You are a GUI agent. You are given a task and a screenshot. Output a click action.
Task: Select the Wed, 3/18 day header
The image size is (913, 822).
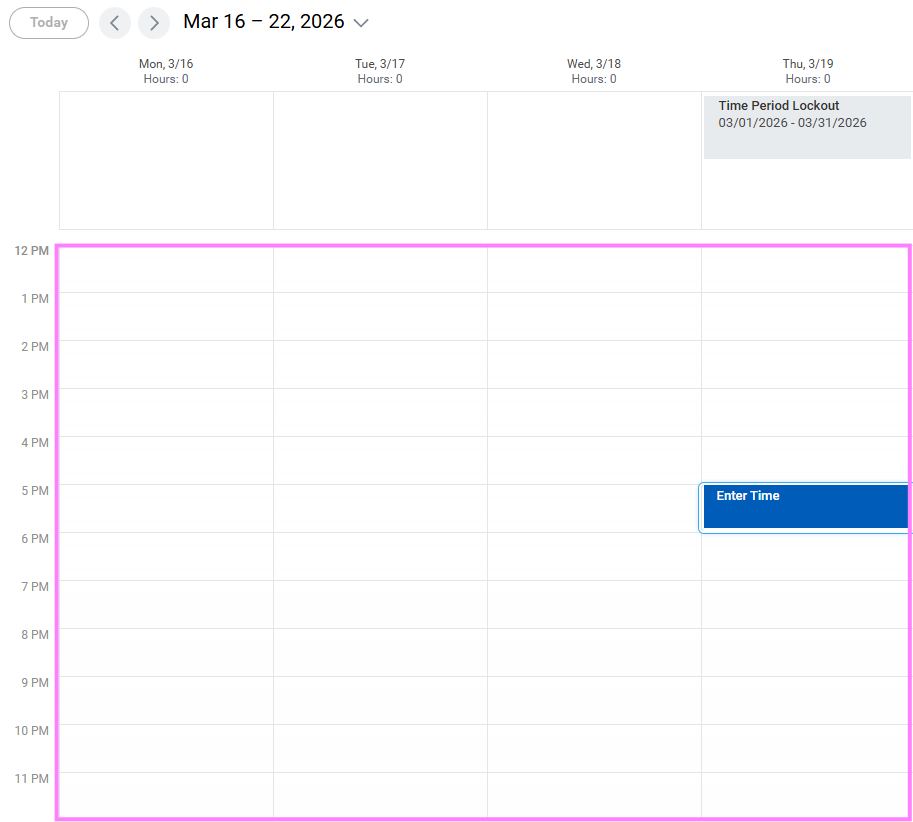click(x=594, y=71)
